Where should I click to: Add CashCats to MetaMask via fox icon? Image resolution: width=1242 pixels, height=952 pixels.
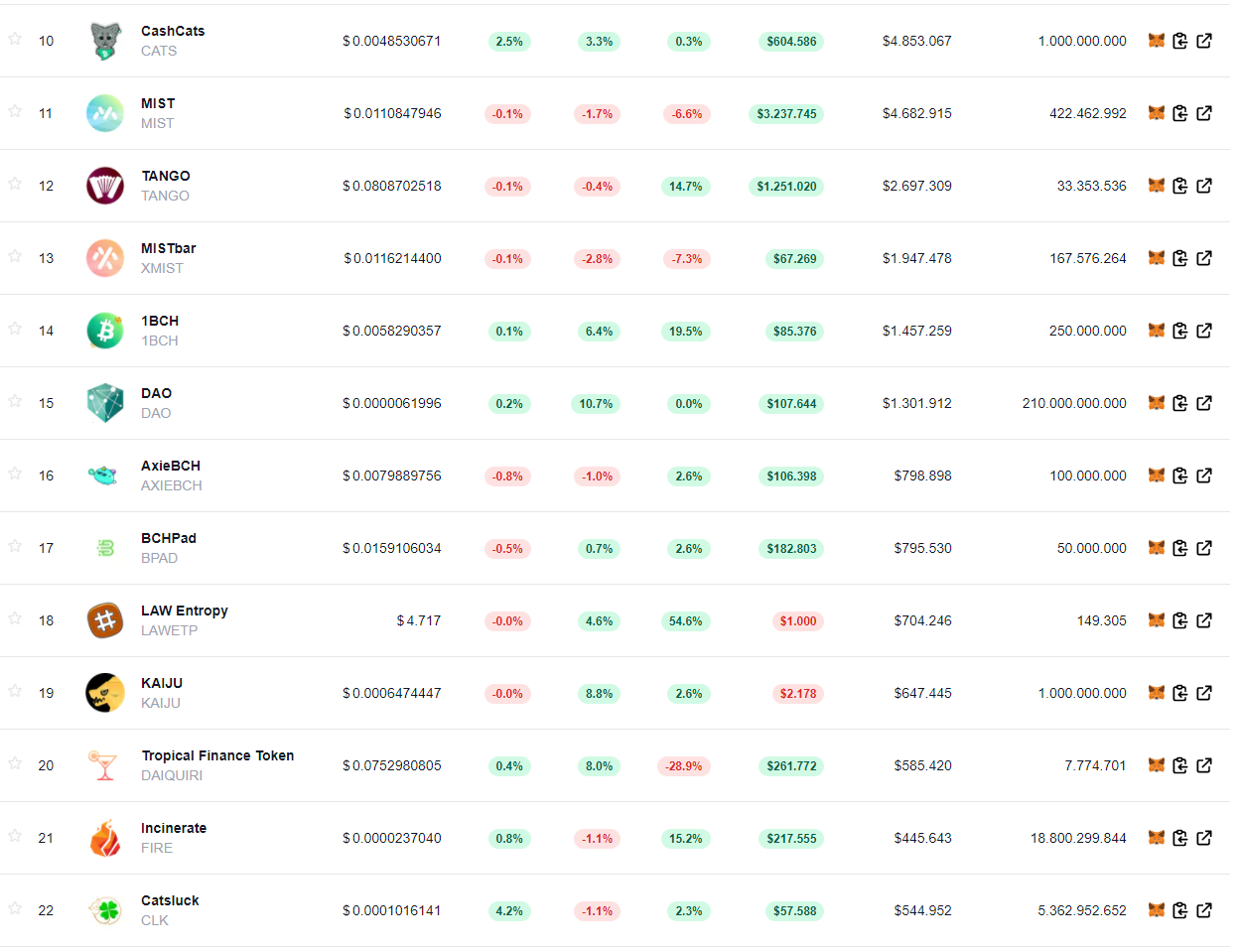click(x=1157, y=41)
